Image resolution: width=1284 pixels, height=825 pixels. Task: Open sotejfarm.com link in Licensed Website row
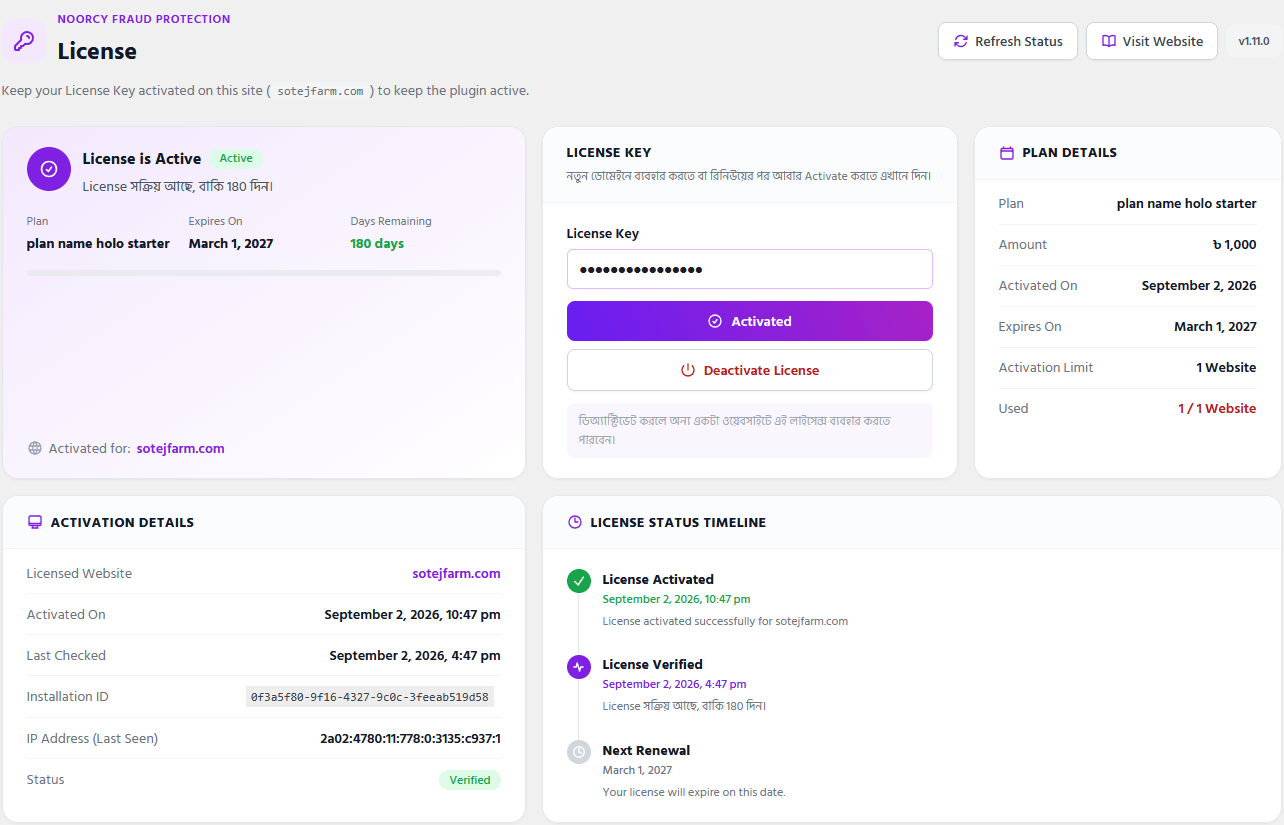pyautogui.click(x=456, y=573)
